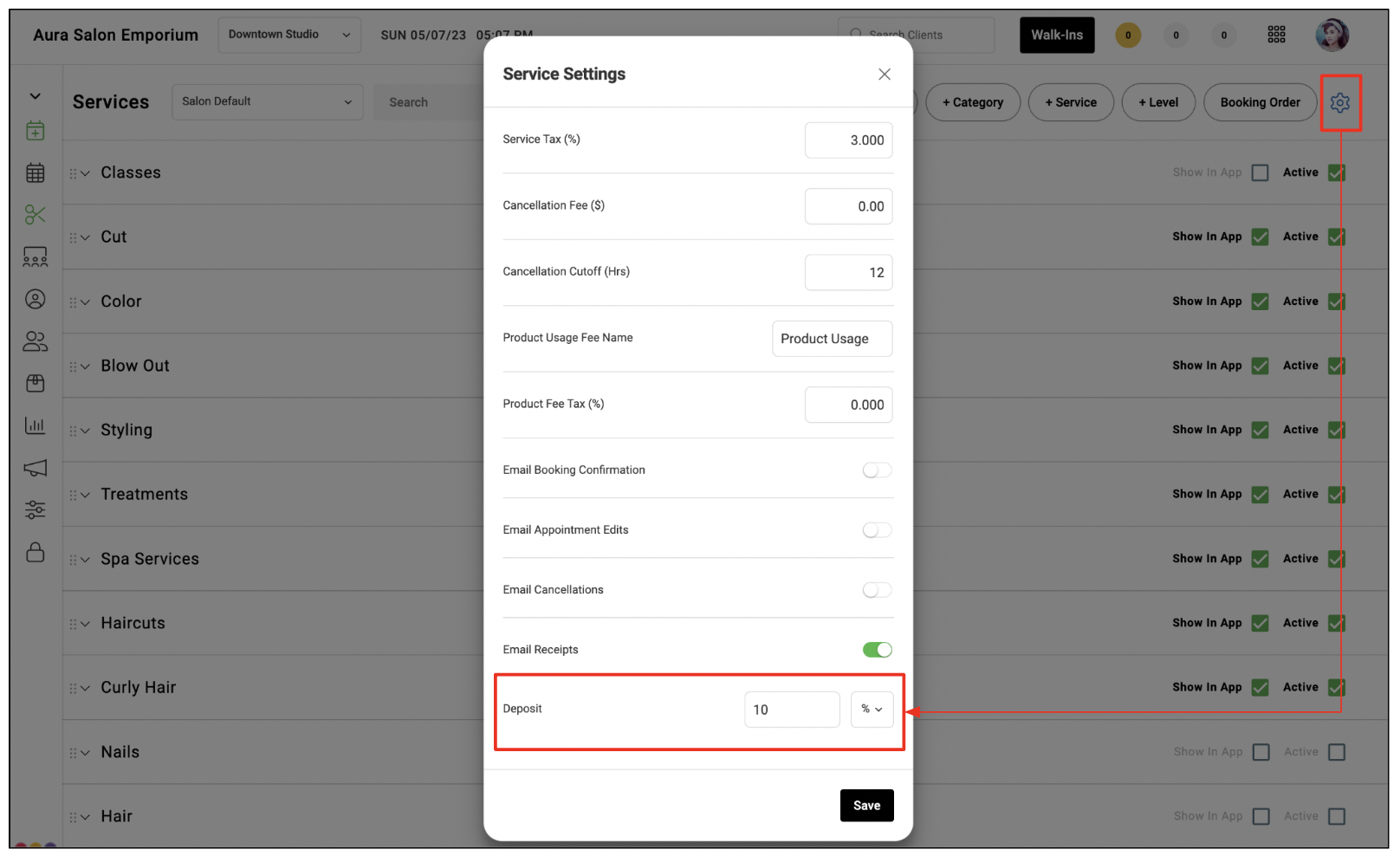The height and width of the screenshot is (856, 1400).
Task: Disable the Email Receipts toggle
Action: tap(877, 650)
